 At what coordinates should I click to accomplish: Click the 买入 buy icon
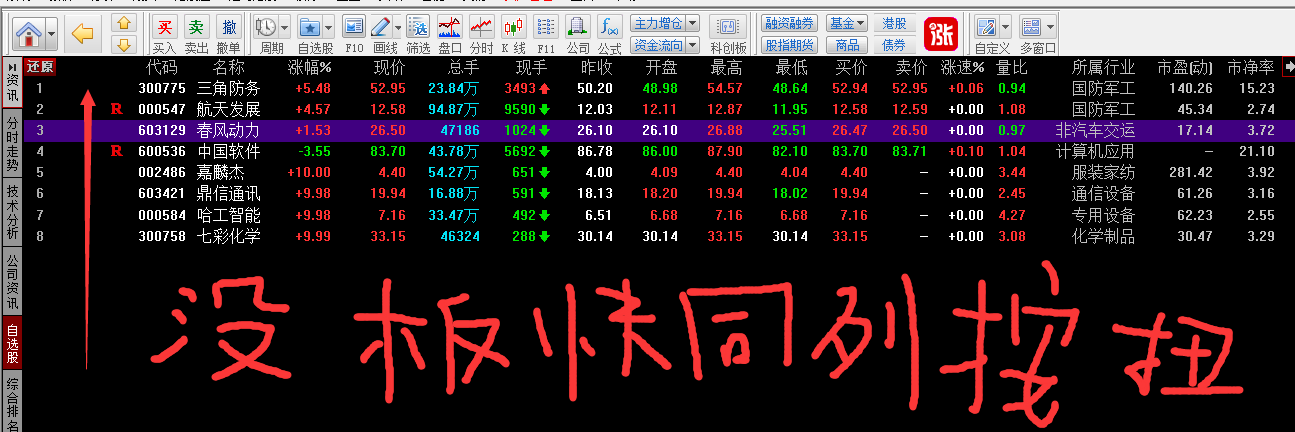(164, 27)
